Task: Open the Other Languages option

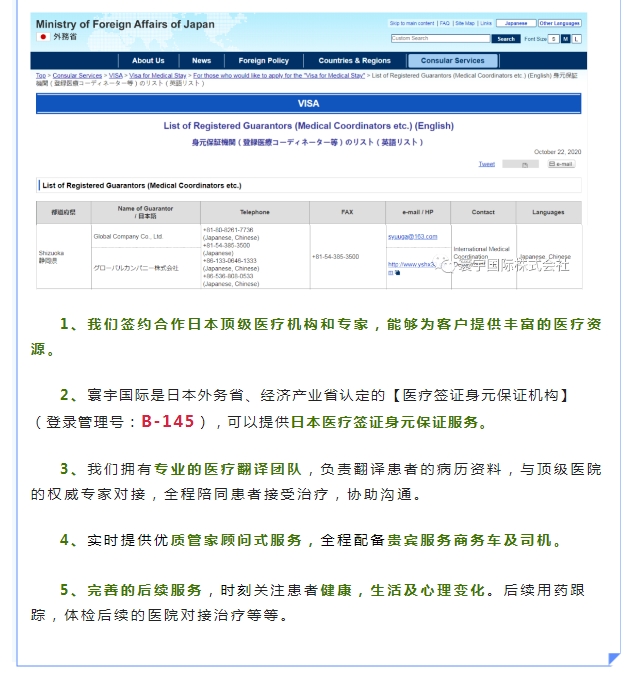Action: click(559, 23)
